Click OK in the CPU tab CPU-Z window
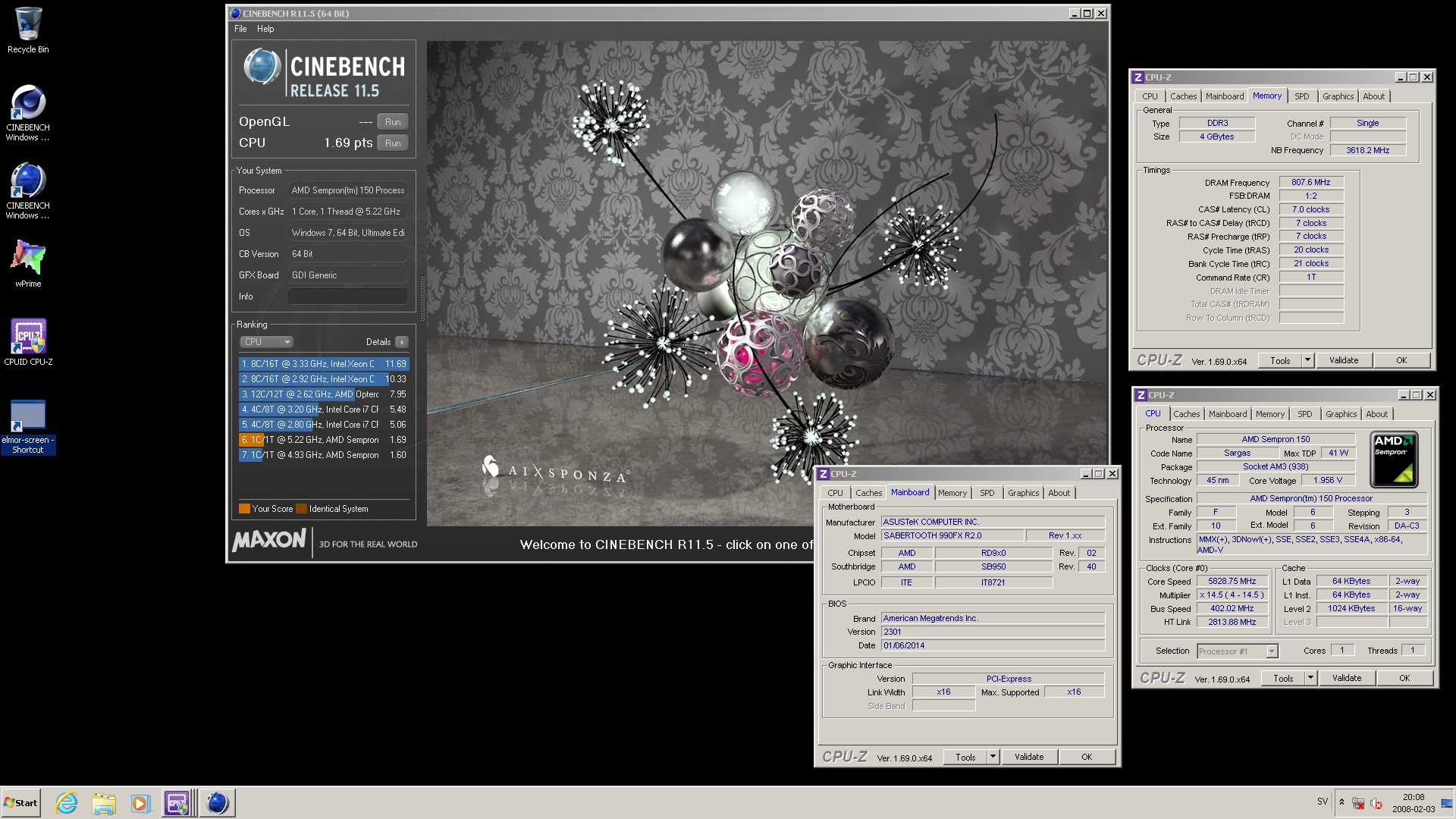The image size is (1456, 819). [x=1404, y=678]
